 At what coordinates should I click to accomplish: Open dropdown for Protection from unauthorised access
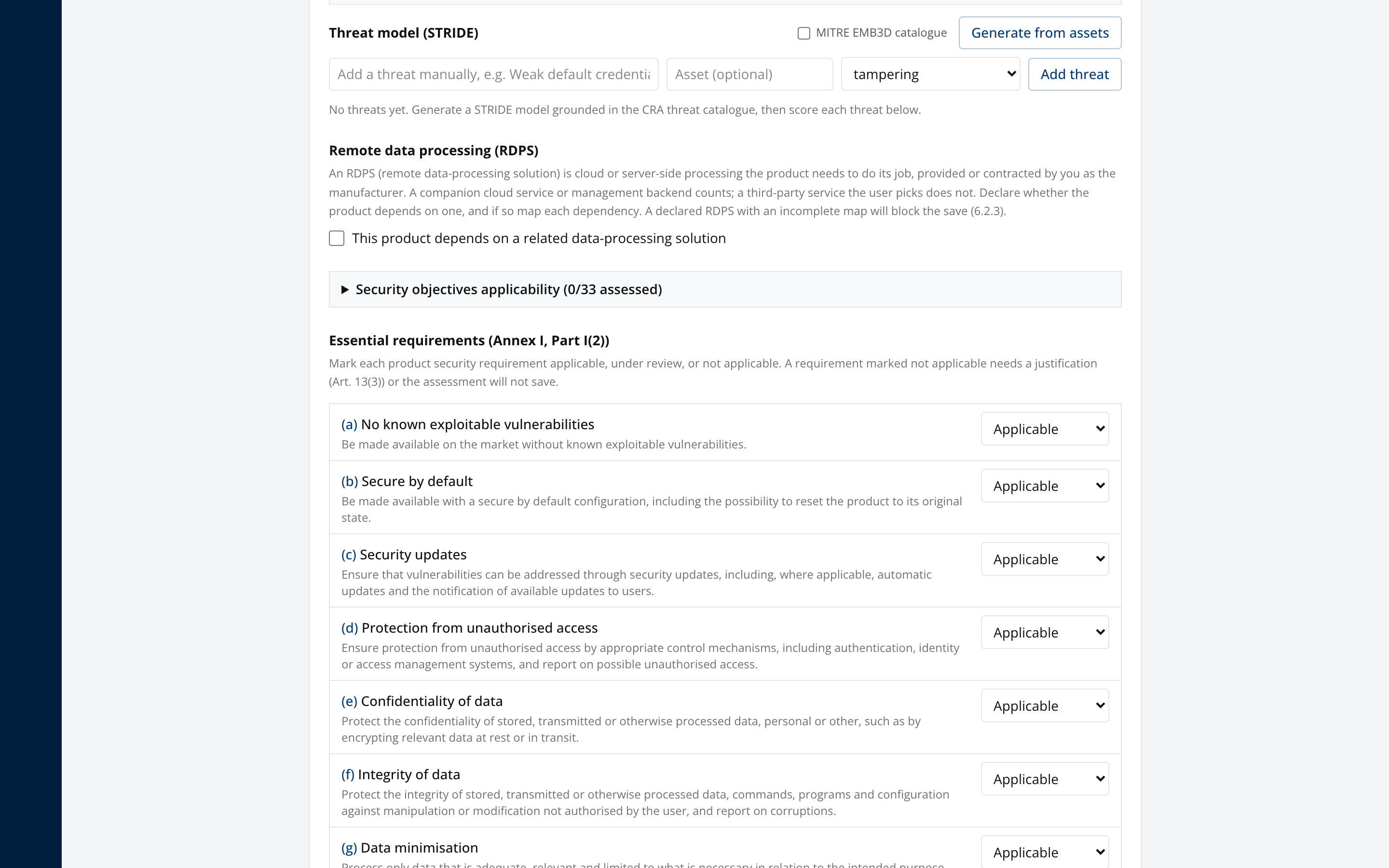coord(1045,633)
